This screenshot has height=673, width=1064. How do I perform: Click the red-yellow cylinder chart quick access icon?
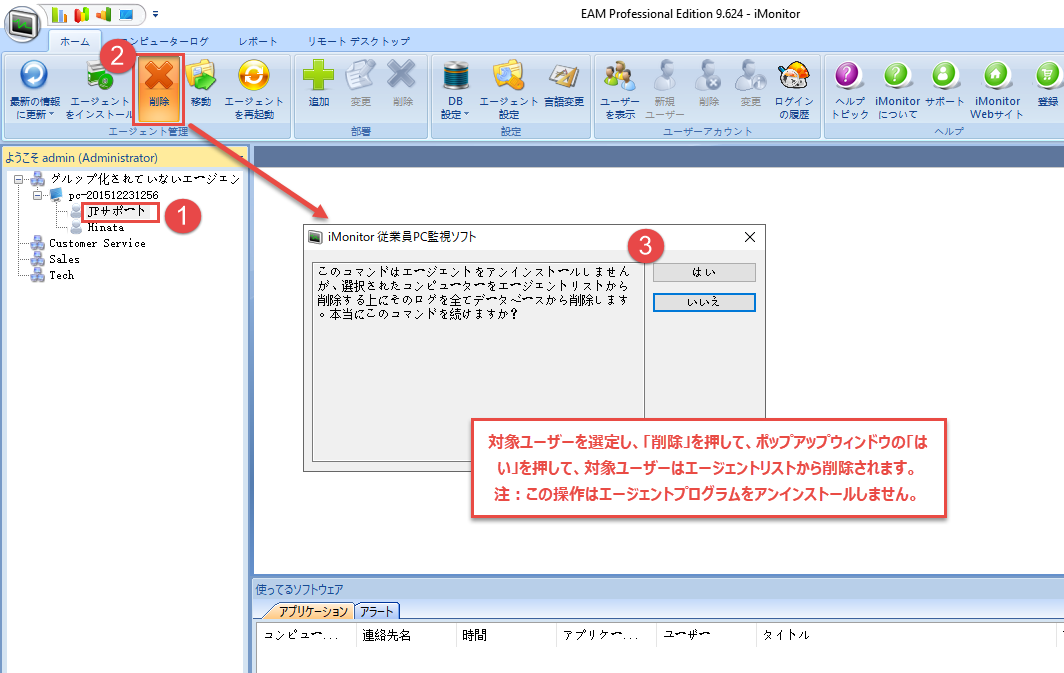coord(81,14)
